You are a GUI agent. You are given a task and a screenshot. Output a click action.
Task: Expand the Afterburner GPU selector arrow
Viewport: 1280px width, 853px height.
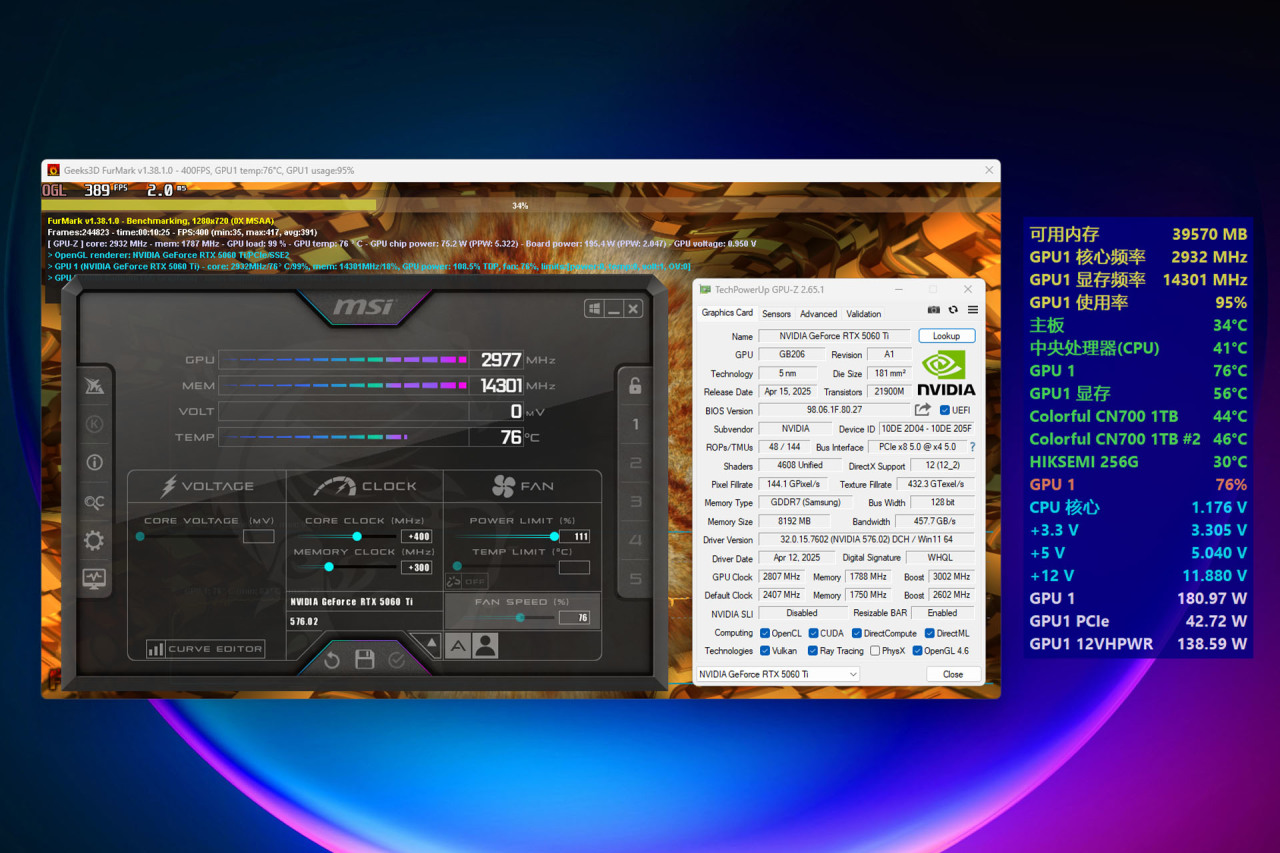coord(430,644)
